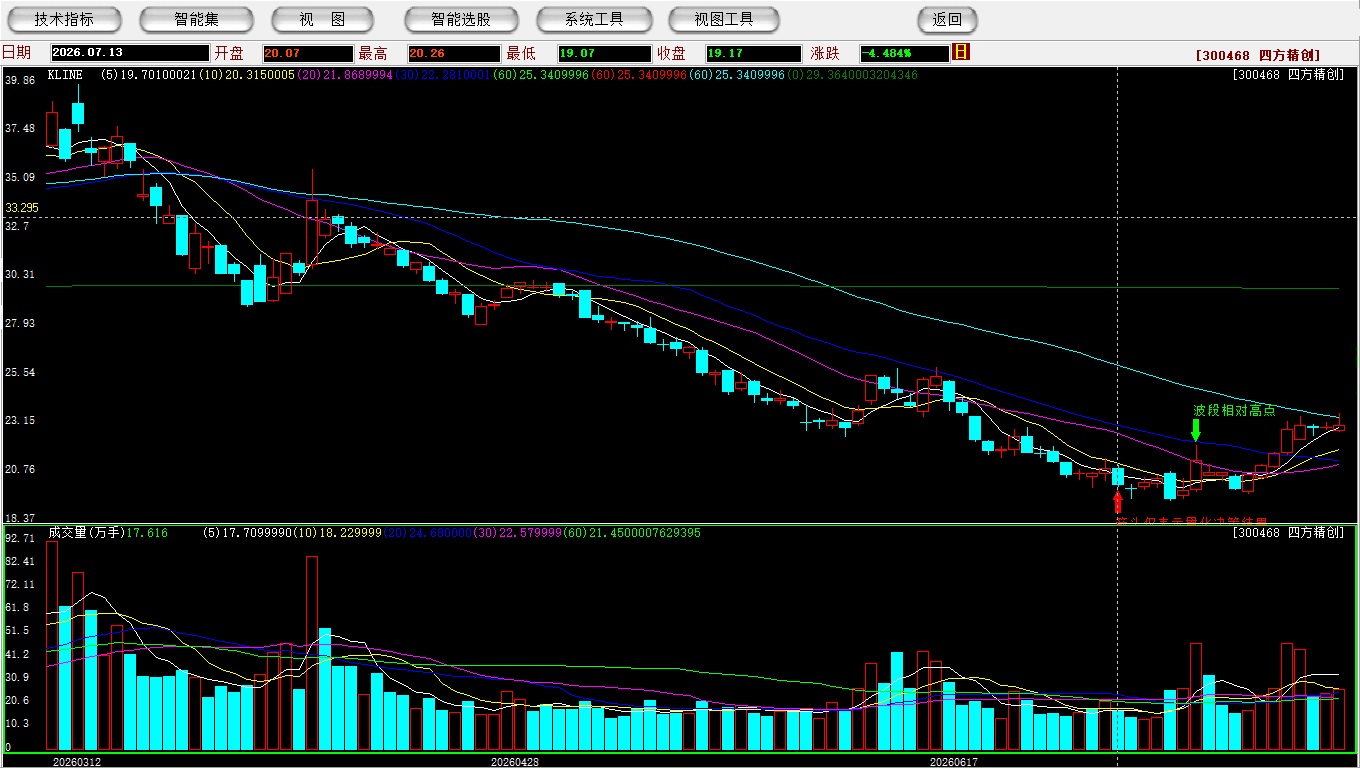This screenshot has height=768, width=1360.
Task: Click the stock label in KLINE panel corner
Action: tap(1288, 75)
